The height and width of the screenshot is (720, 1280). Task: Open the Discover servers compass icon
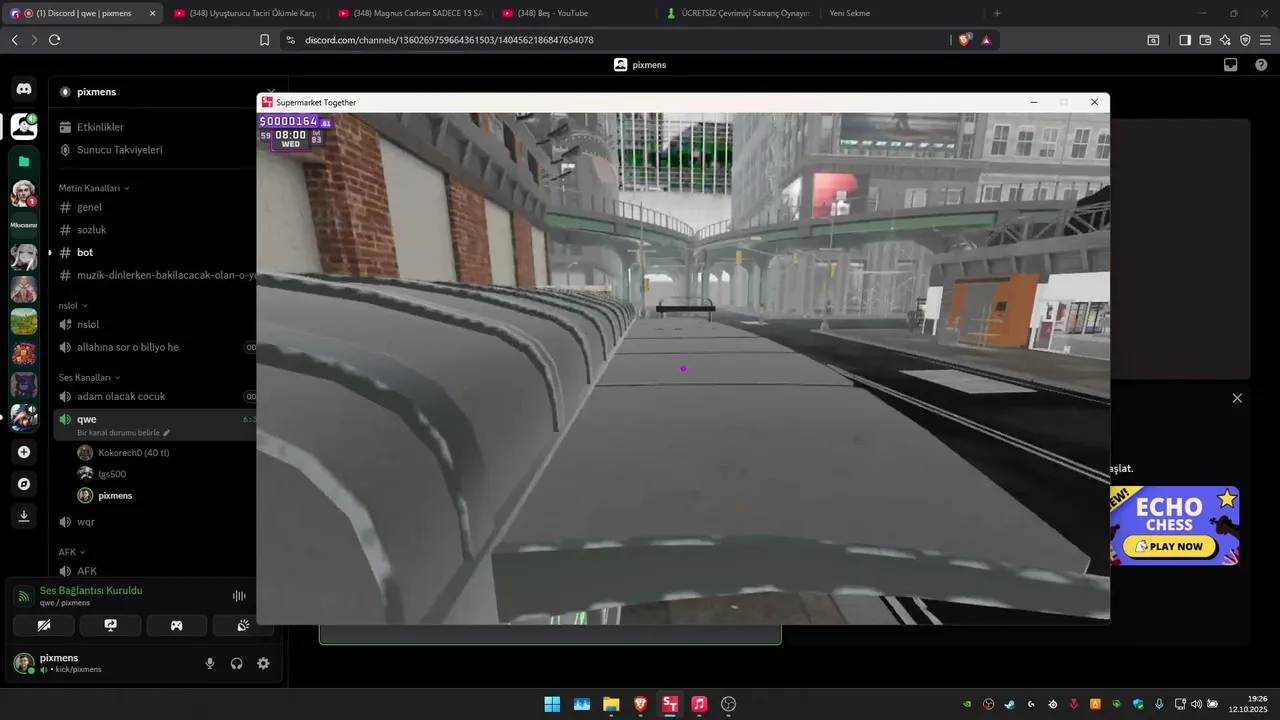coord(24,484)
